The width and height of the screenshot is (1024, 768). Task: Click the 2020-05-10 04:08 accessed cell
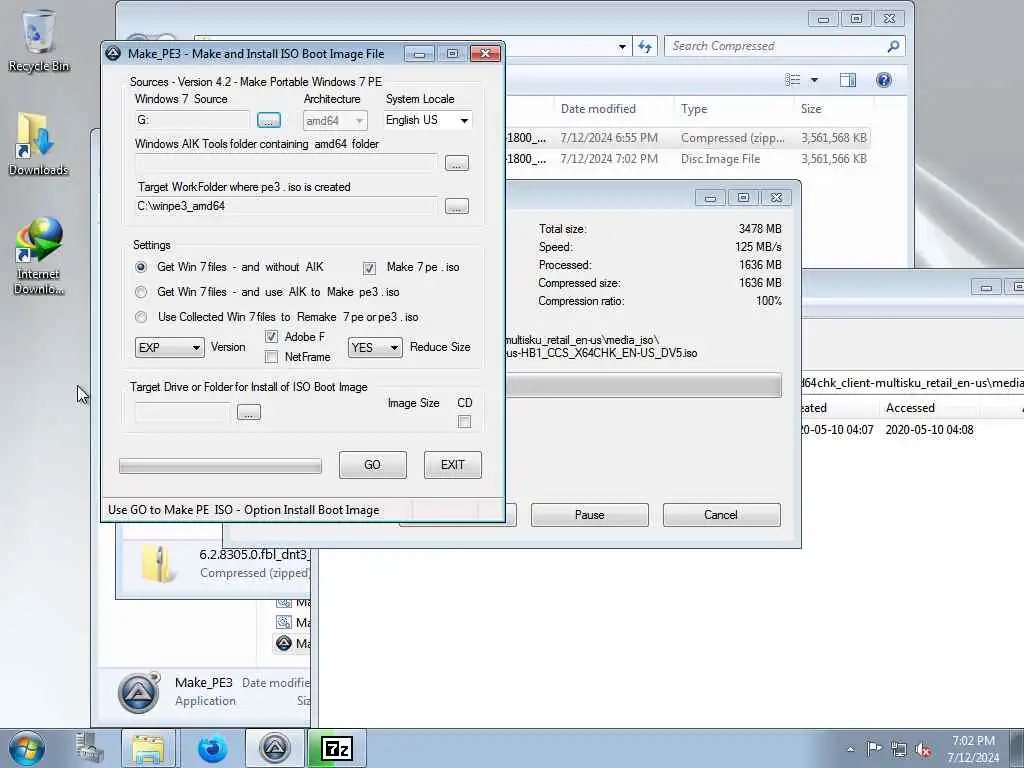tap(929, 430)
